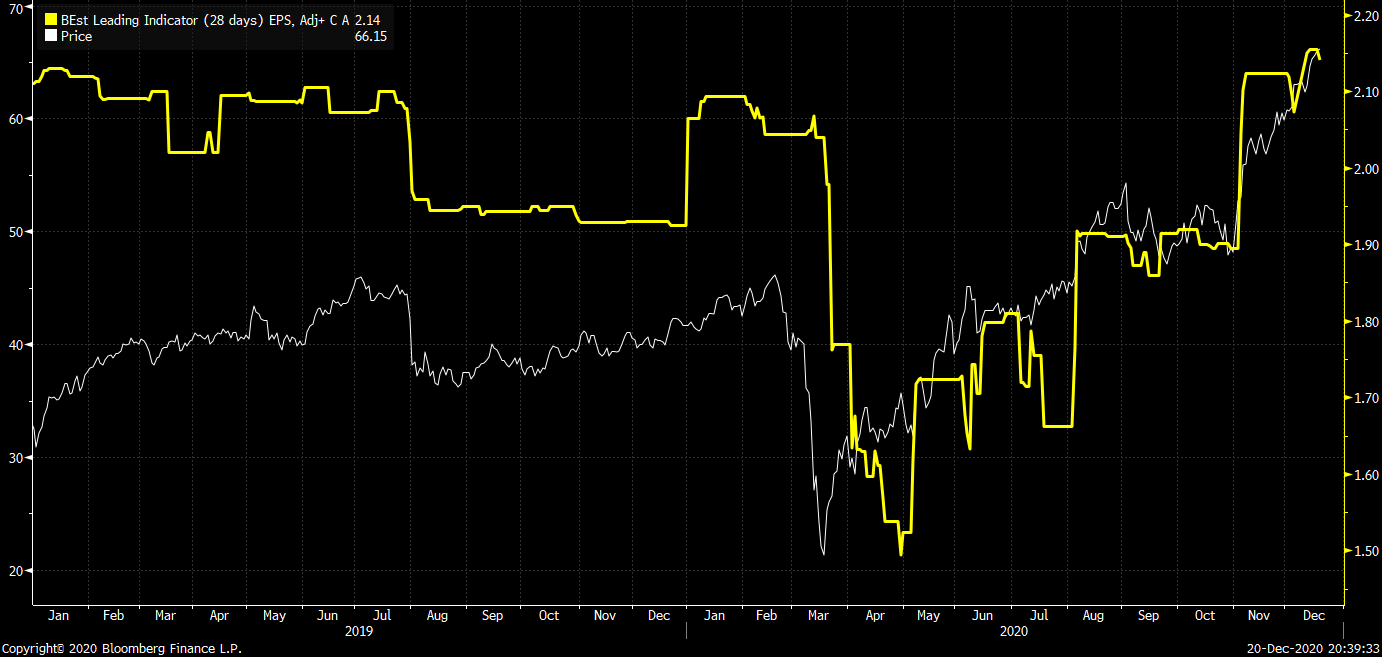Click the 50 label on the left axis

point(15,232)
